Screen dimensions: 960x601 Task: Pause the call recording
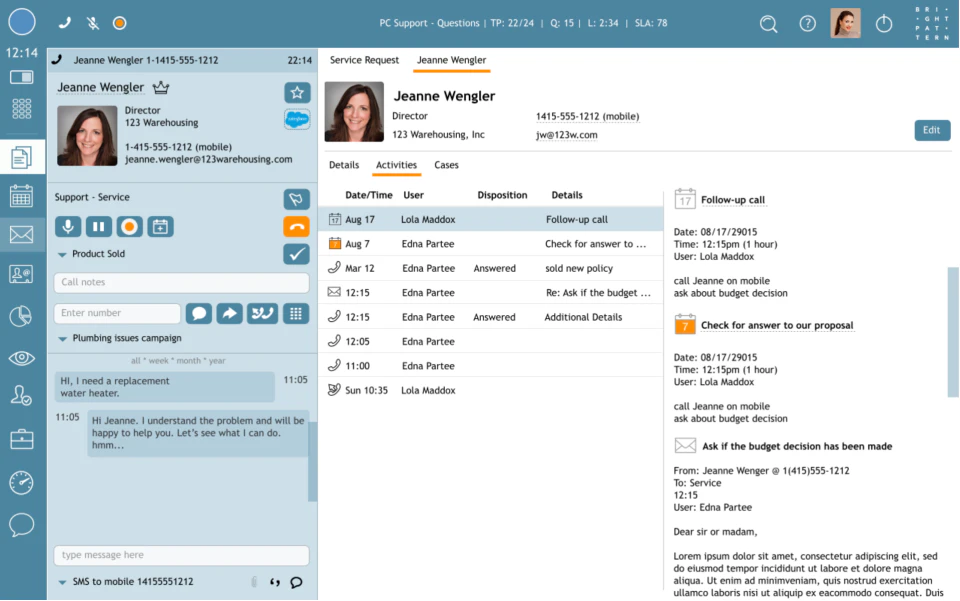coord(99,227)
